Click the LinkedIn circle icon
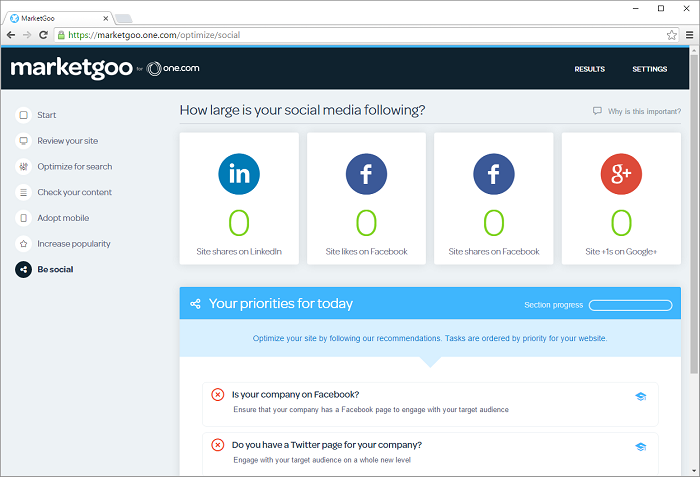 coord(239,174)
